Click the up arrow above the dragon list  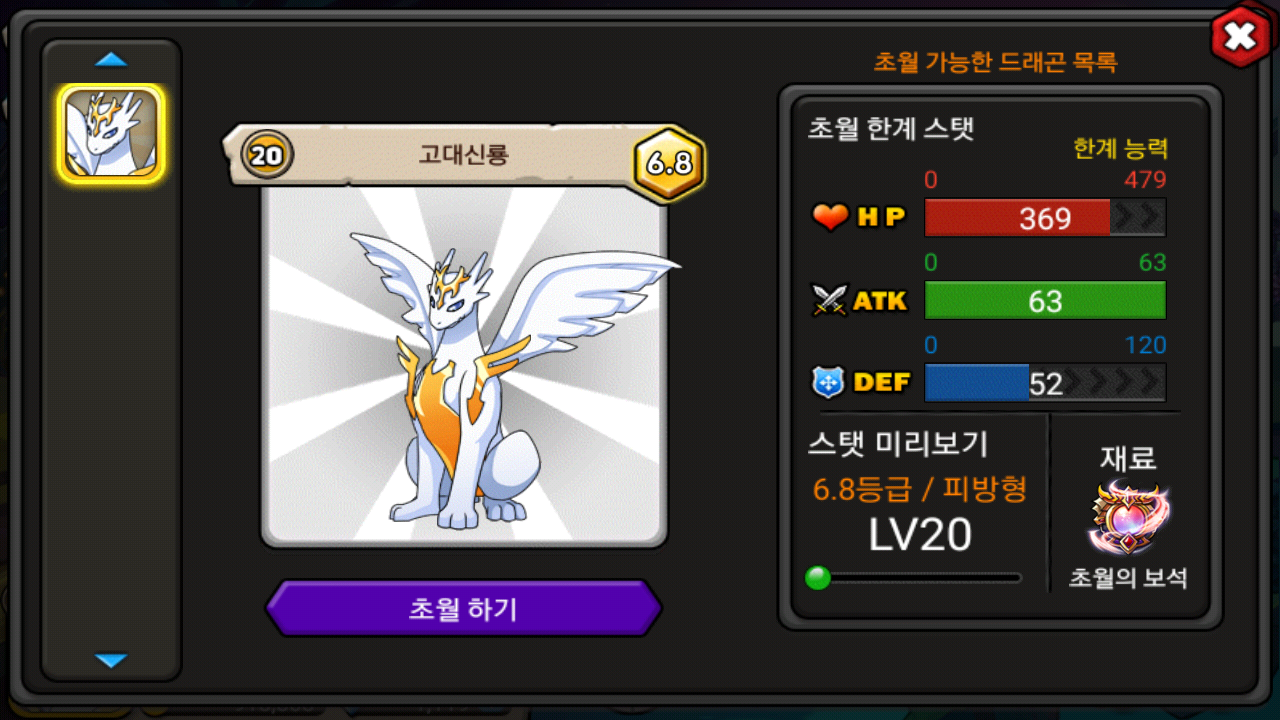coord(111,60)
